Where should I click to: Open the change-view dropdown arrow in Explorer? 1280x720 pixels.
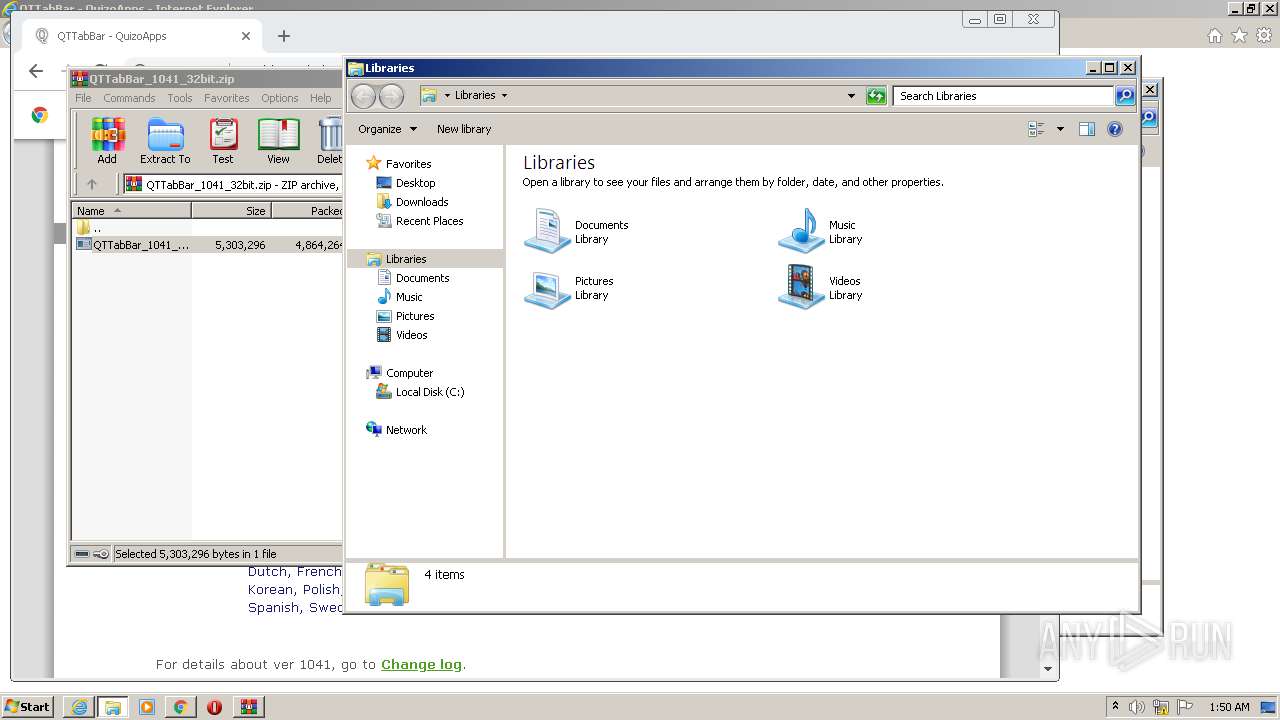click(1060, 129)
